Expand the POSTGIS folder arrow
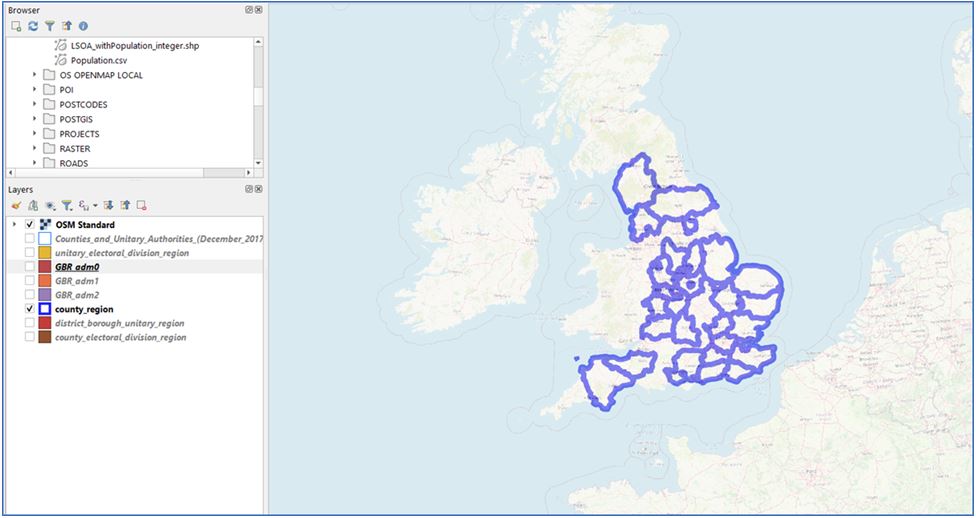The width and height of the screenshot is (976, 518). [x=35, y=119]
